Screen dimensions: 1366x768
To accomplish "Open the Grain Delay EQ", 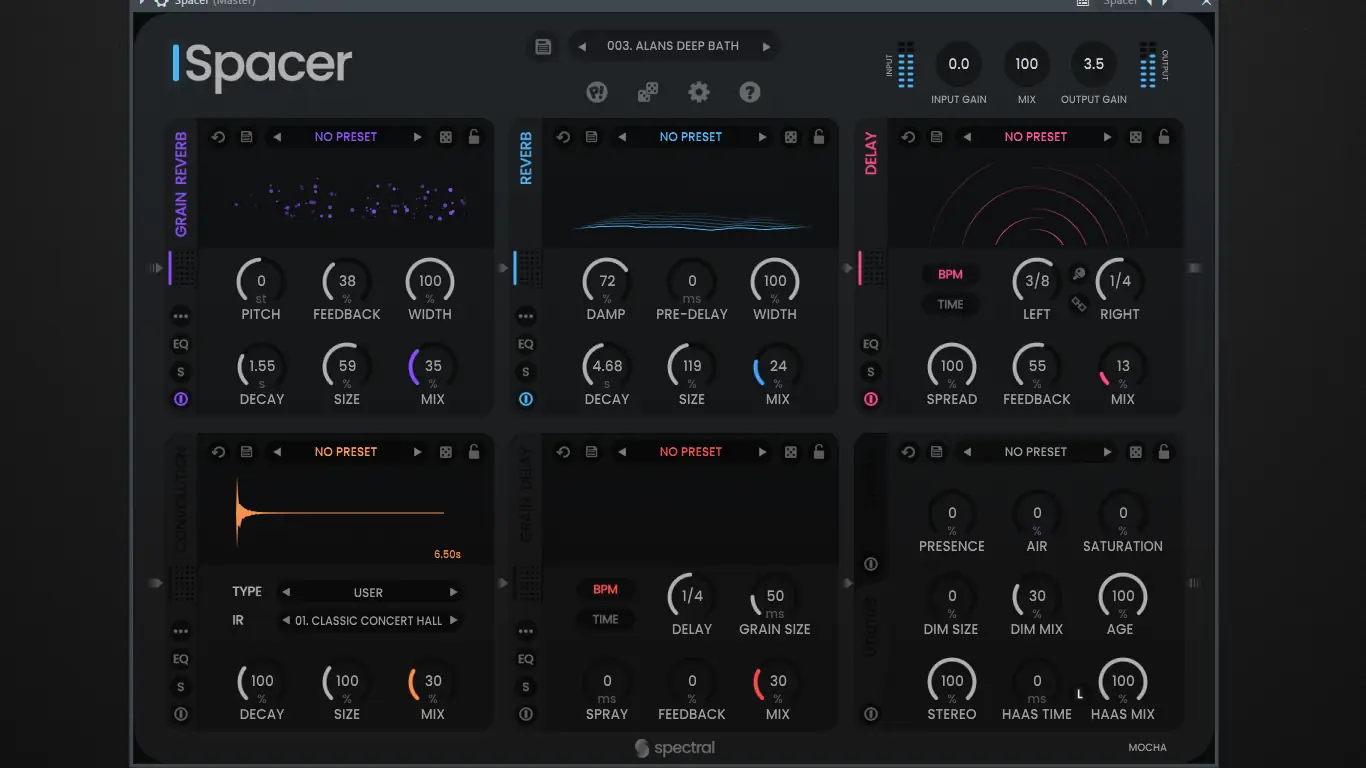I will click(526, 659).
